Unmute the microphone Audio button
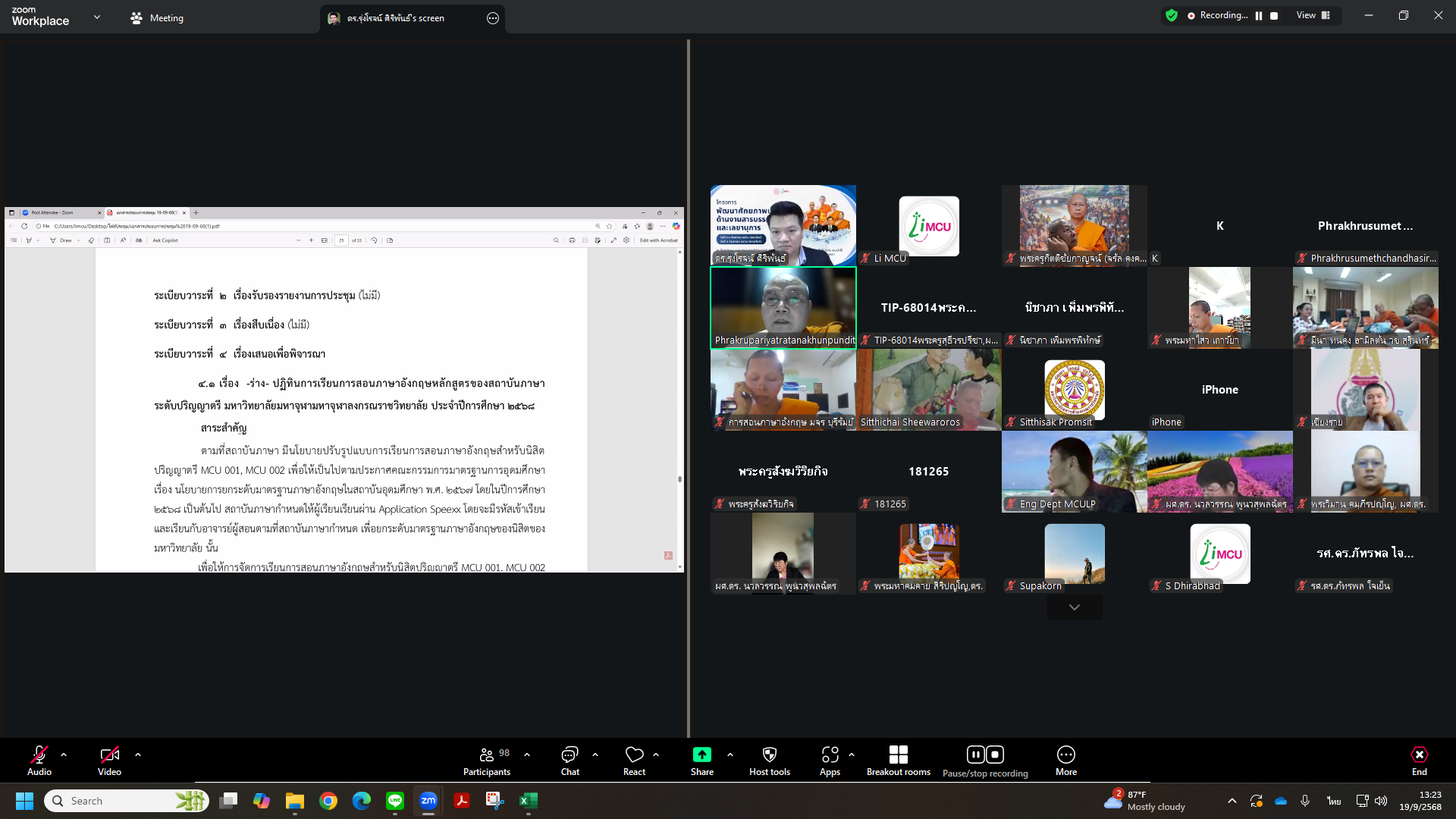Image resolution: width=1456 pixels, height=819 pixels. point(39,761)
